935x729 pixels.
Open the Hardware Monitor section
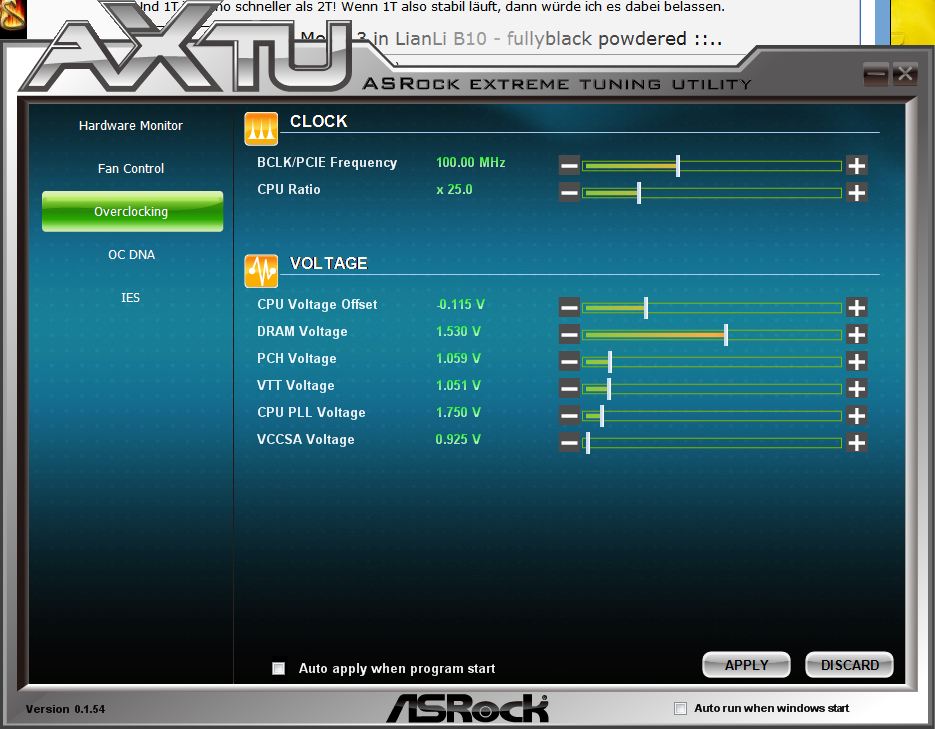coord(131,126)
